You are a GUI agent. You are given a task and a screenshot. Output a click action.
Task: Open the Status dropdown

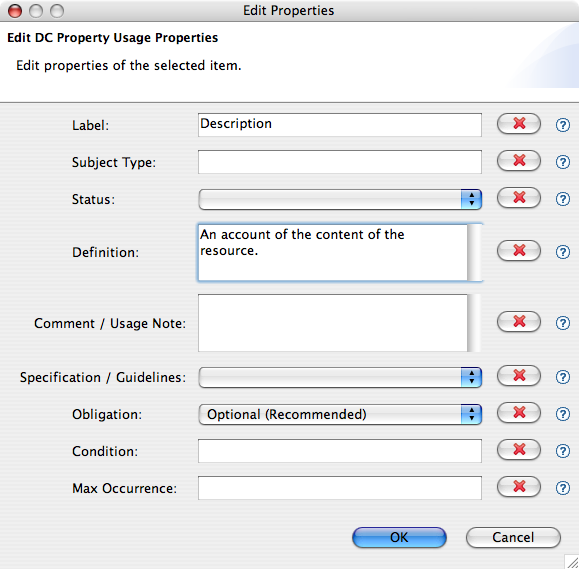coord(340,199)
